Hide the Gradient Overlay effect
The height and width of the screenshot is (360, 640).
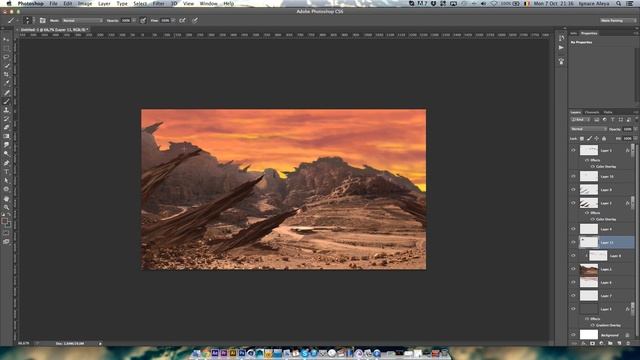[593, 325]
